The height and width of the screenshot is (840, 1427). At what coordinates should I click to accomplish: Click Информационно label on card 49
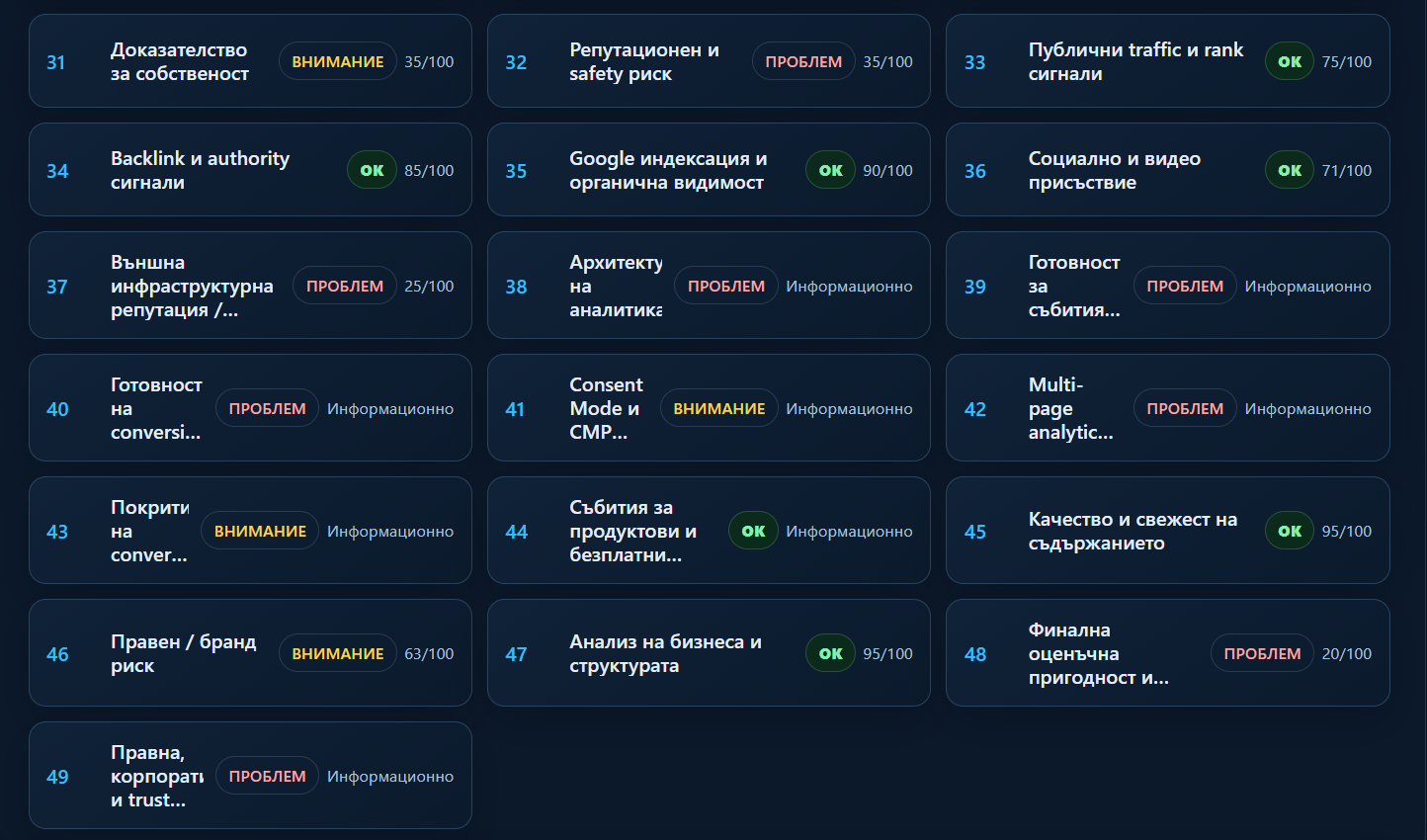390,776
